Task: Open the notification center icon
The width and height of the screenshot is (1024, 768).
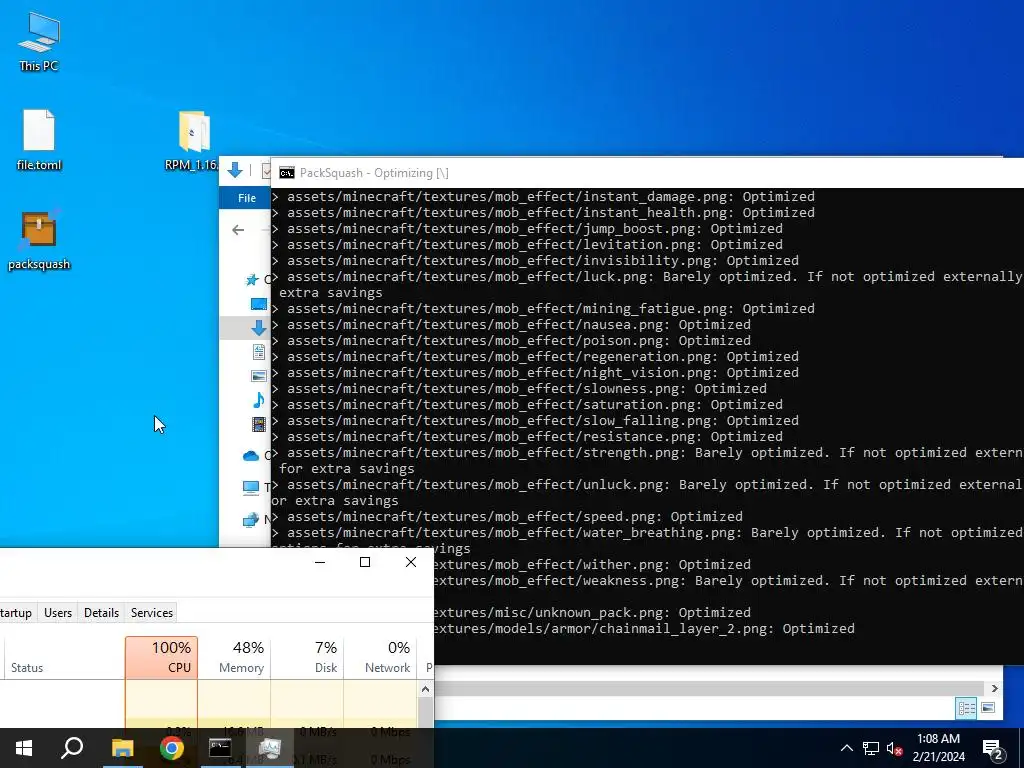Action: coord(993,748)
